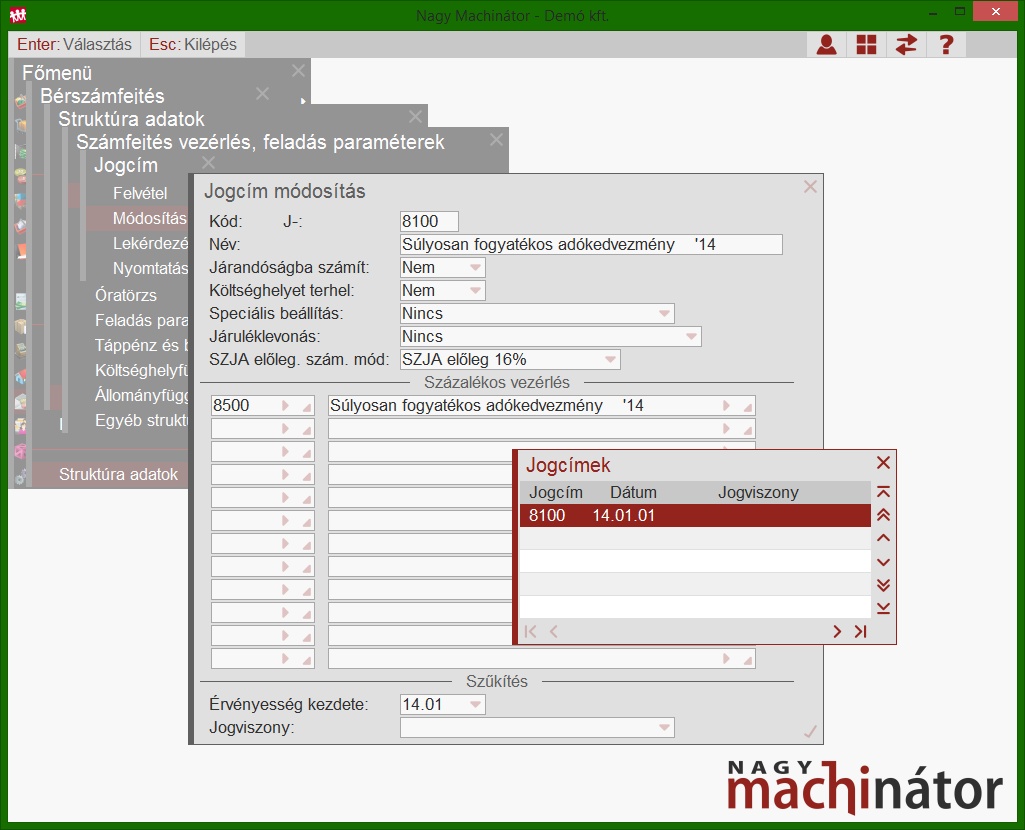Viewport: 1025px width, 830px height.
Task: Open Egyéb struktúra menu item
Action: pyautogui.click(x=142, y=420)
